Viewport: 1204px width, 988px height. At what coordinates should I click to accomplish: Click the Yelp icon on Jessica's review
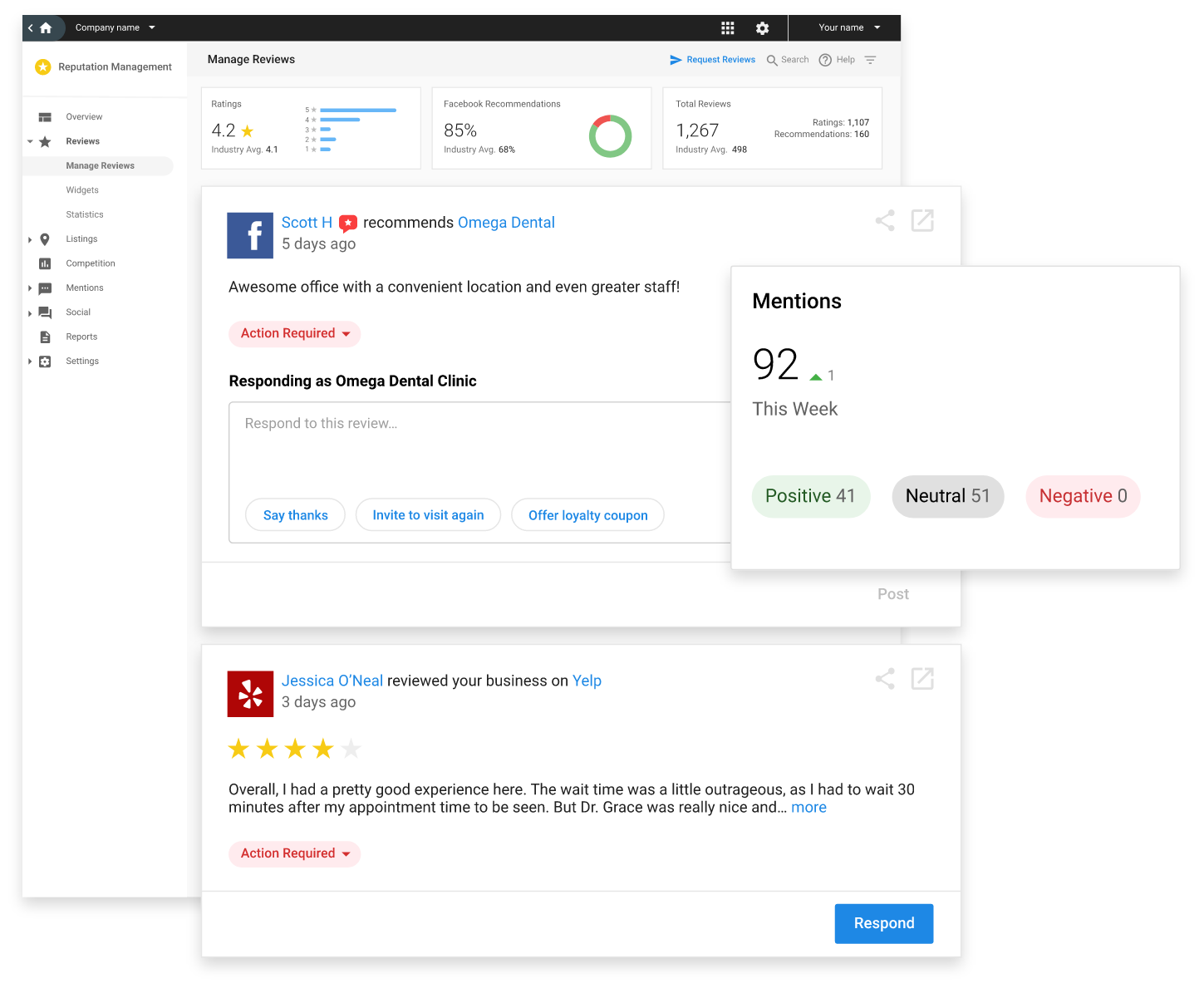point(250,694)
